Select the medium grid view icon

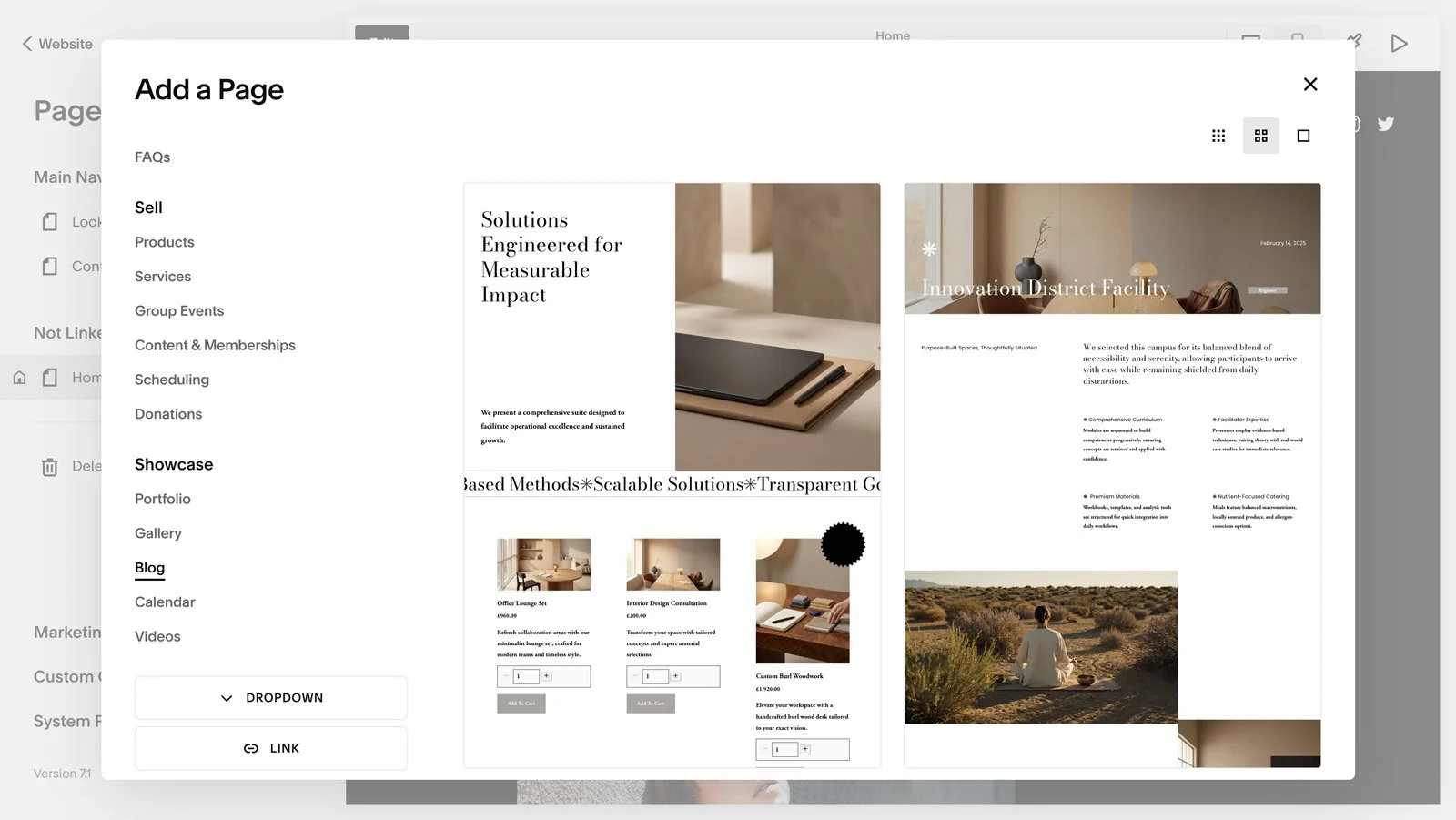(1261, 136)
